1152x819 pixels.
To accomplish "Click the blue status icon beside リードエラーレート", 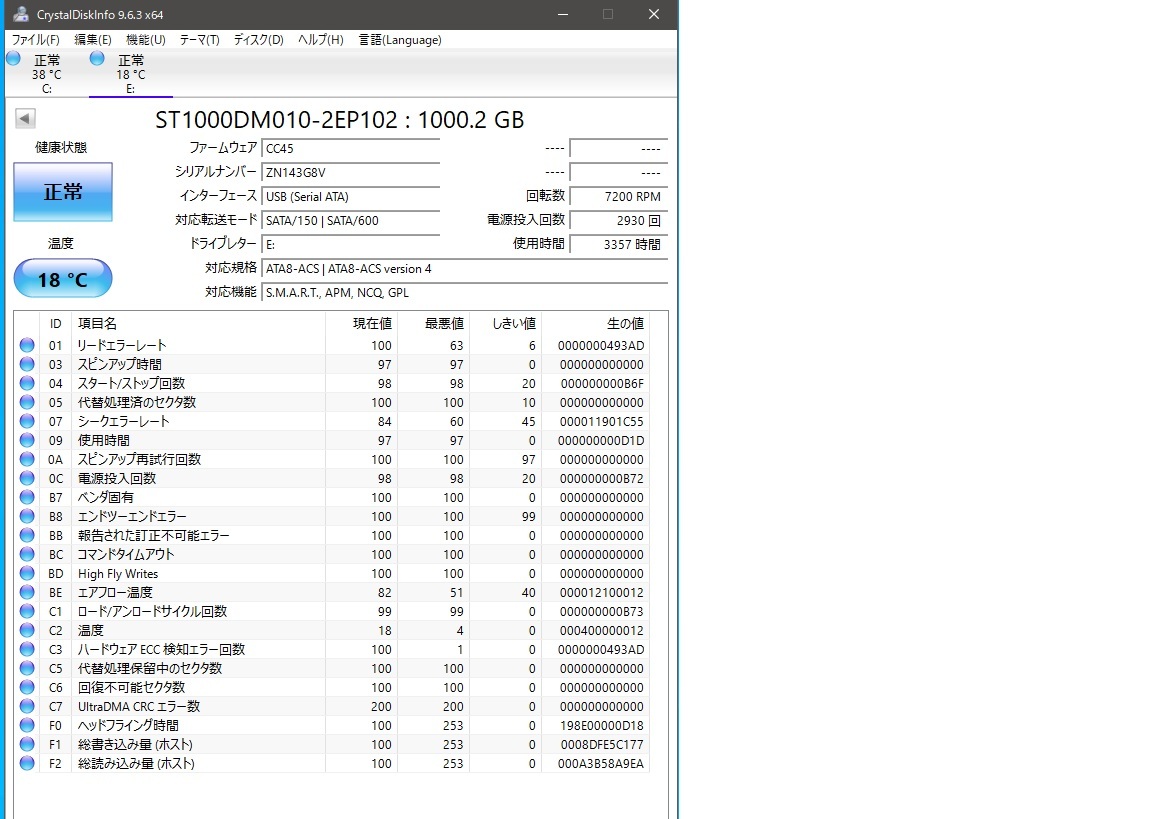I will pyautogui.click(x=25, y=345).
